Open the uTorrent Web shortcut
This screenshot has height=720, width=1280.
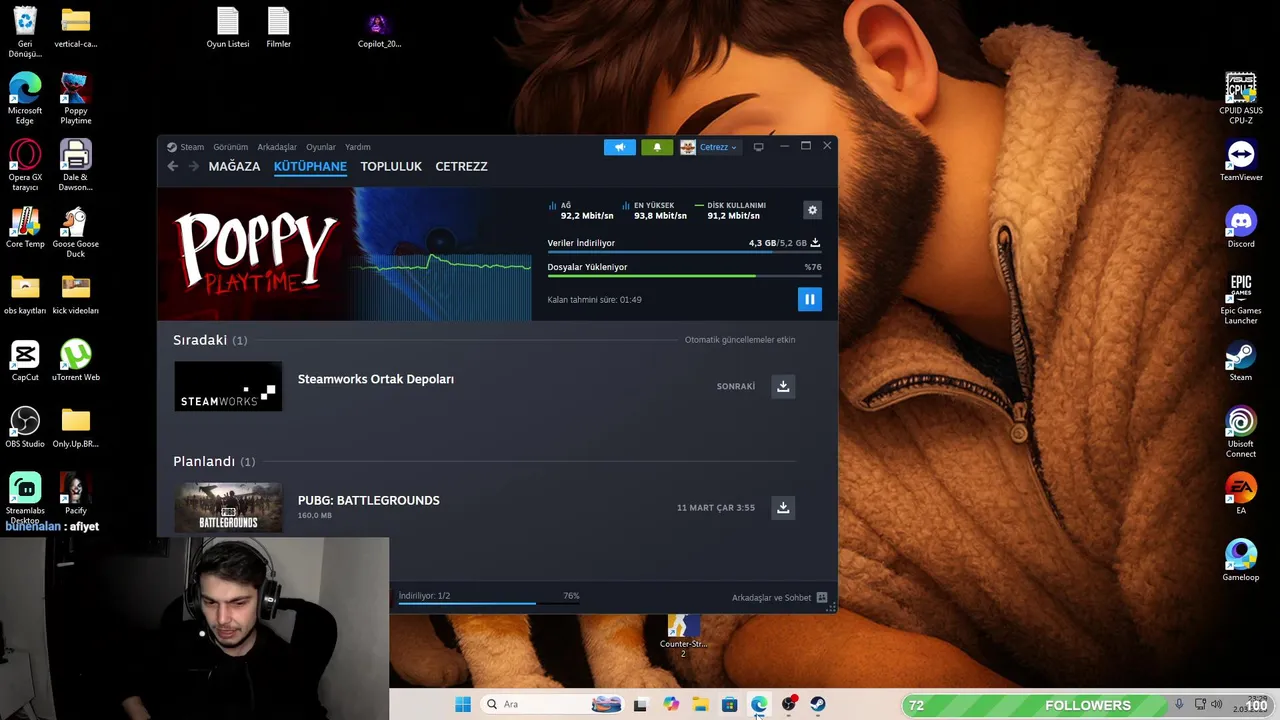coord(75,361)
